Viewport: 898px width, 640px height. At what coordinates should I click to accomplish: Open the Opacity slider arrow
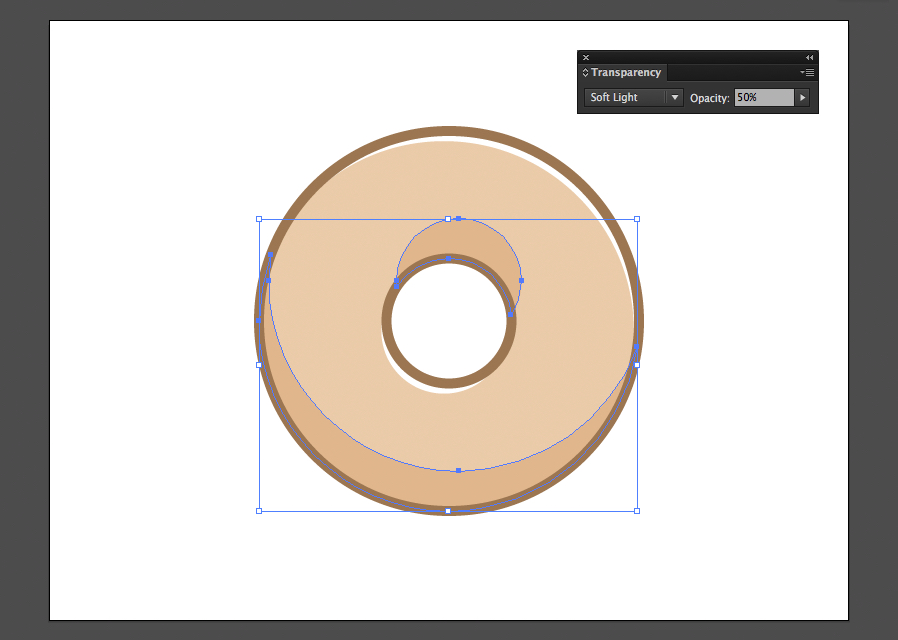[x=802, y=97]
